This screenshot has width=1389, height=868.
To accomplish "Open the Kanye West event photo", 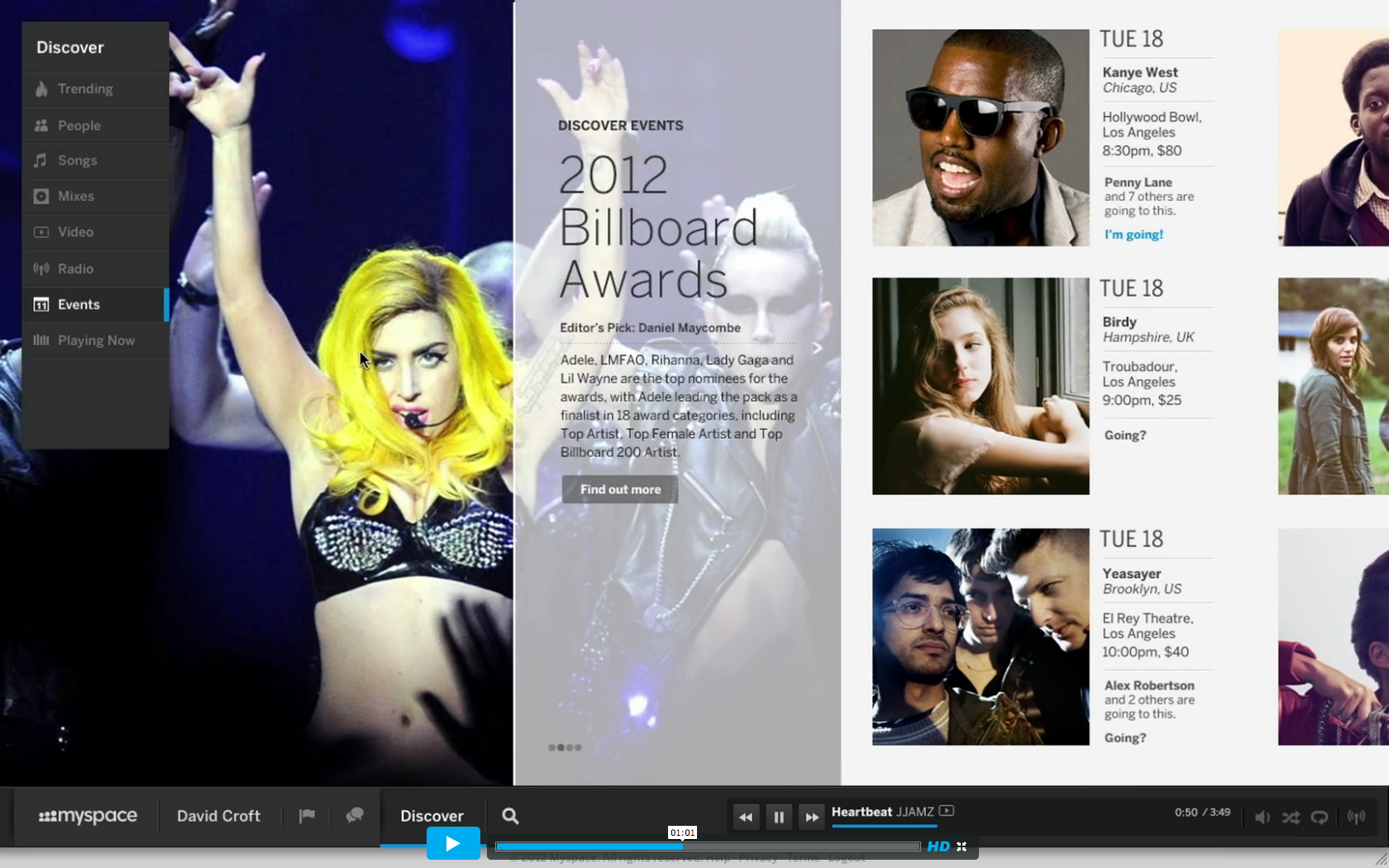I will (x=981, y=138).
